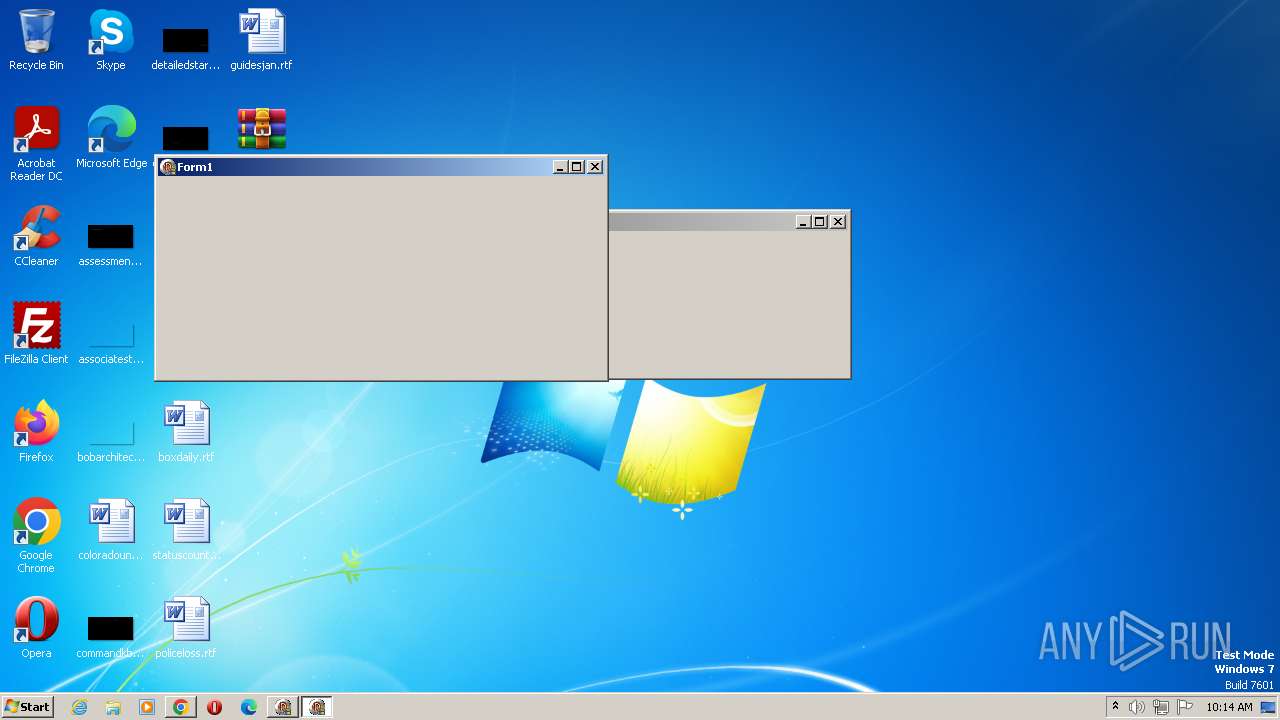Minimize the untitled background window
This screenshot has height=720, width=1280.
pos(803,222)
